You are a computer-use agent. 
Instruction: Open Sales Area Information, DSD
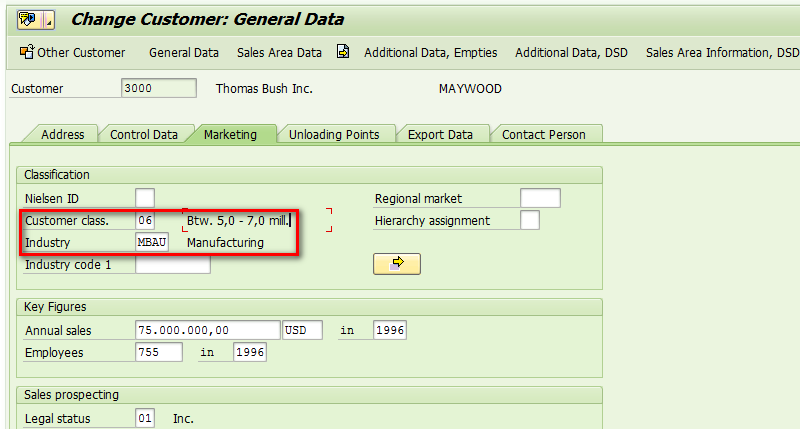(x=722, y=53)
